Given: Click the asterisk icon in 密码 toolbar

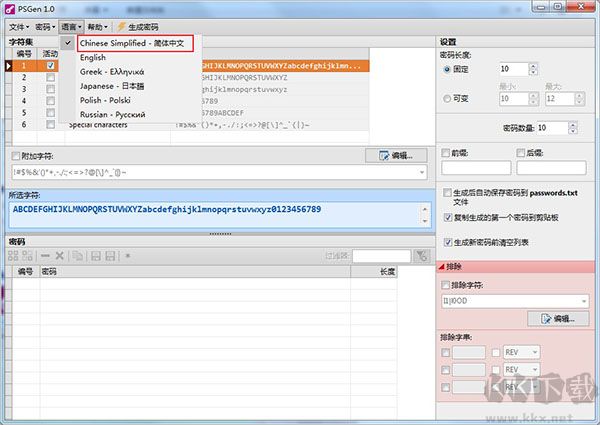Looking at the screenshot, I should 128,256.
